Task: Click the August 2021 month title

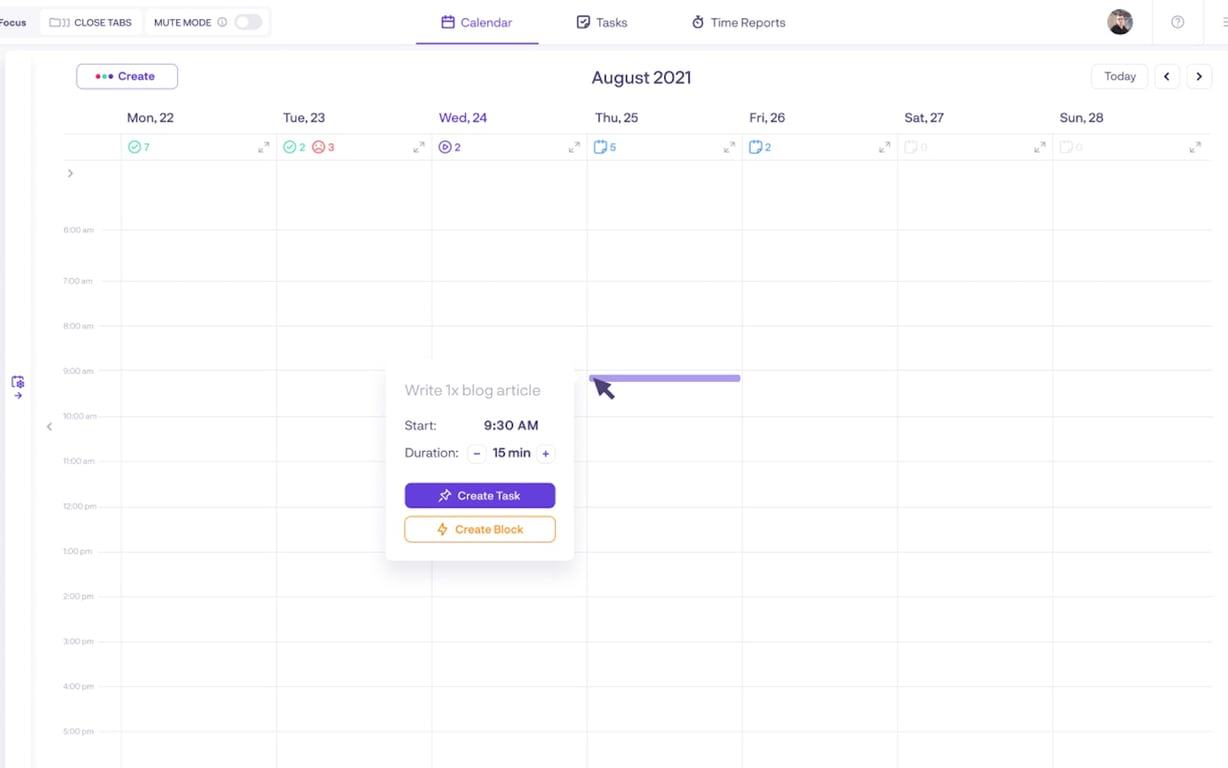Action: [x=641, y=77]
